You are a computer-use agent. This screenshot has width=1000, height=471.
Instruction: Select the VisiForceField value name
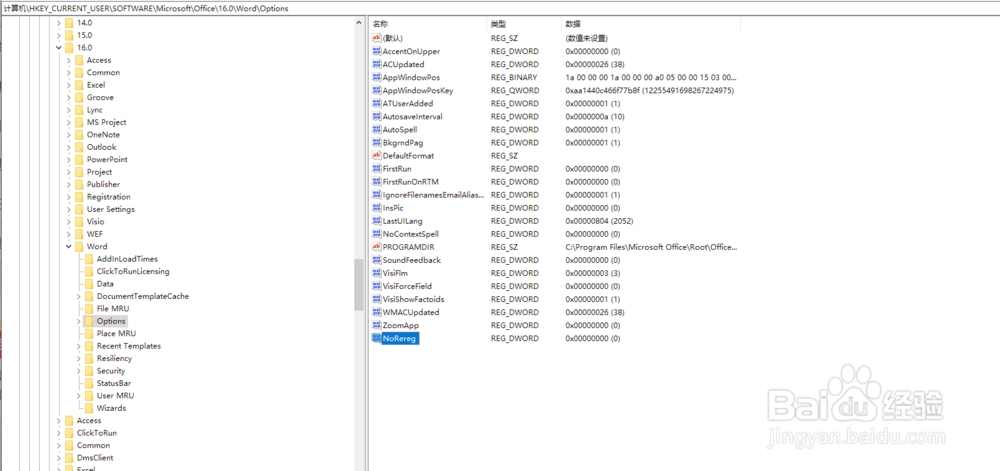pyautogui.click(x=408, y=286)
